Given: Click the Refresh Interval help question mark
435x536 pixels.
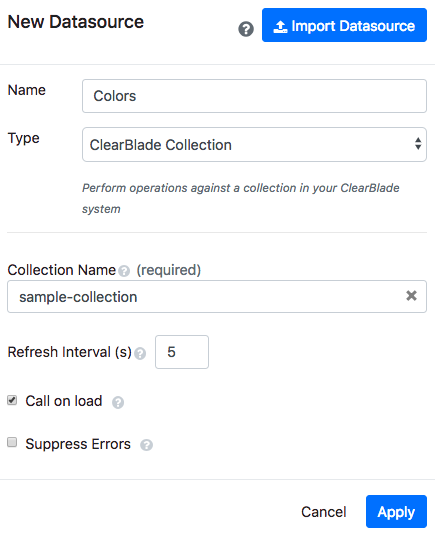Looking at the screenshot, I should point(140,353).
